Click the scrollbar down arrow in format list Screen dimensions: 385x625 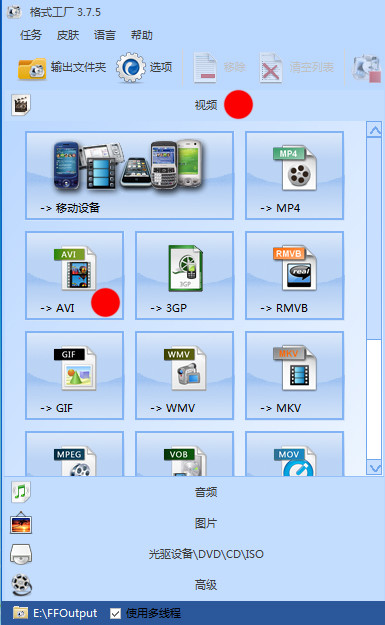tap(375, 468)
